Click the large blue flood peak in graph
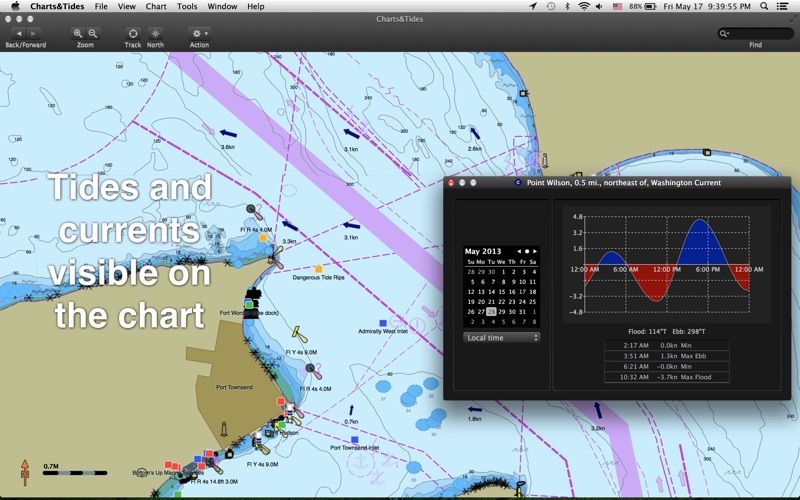This screenshot has width=800, height=500. pos(702,242)
